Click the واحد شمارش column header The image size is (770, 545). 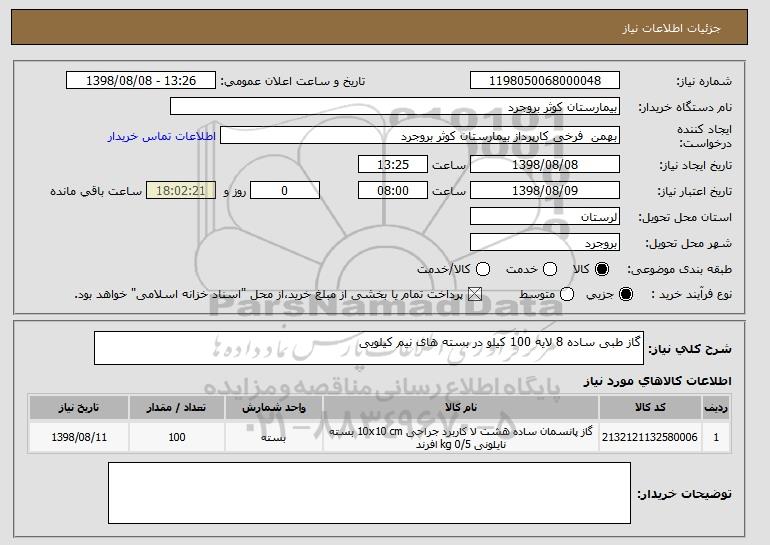click(x=274, y=408)
